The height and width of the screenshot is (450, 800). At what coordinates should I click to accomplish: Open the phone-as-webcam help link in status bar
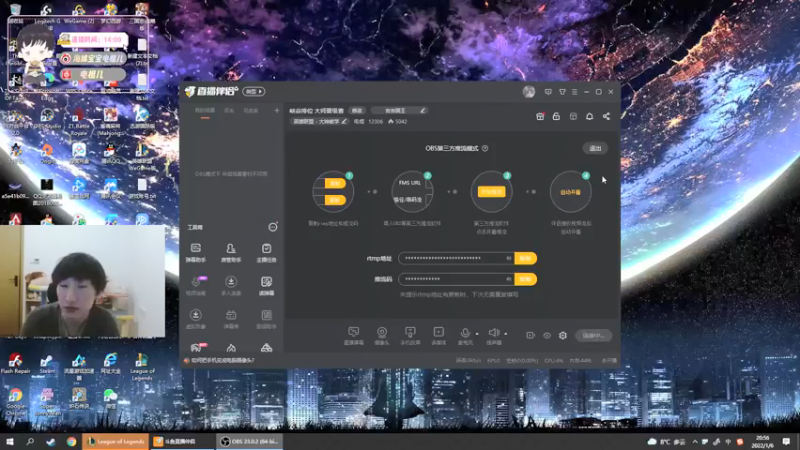(x=223, y=360)
